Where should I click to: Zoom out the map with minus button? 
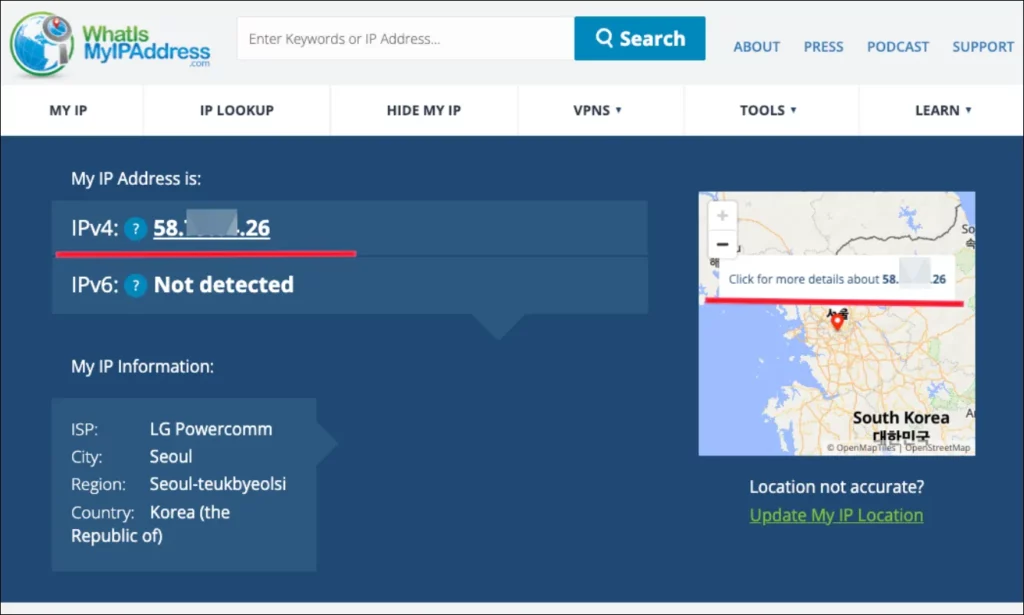(722, 244)
